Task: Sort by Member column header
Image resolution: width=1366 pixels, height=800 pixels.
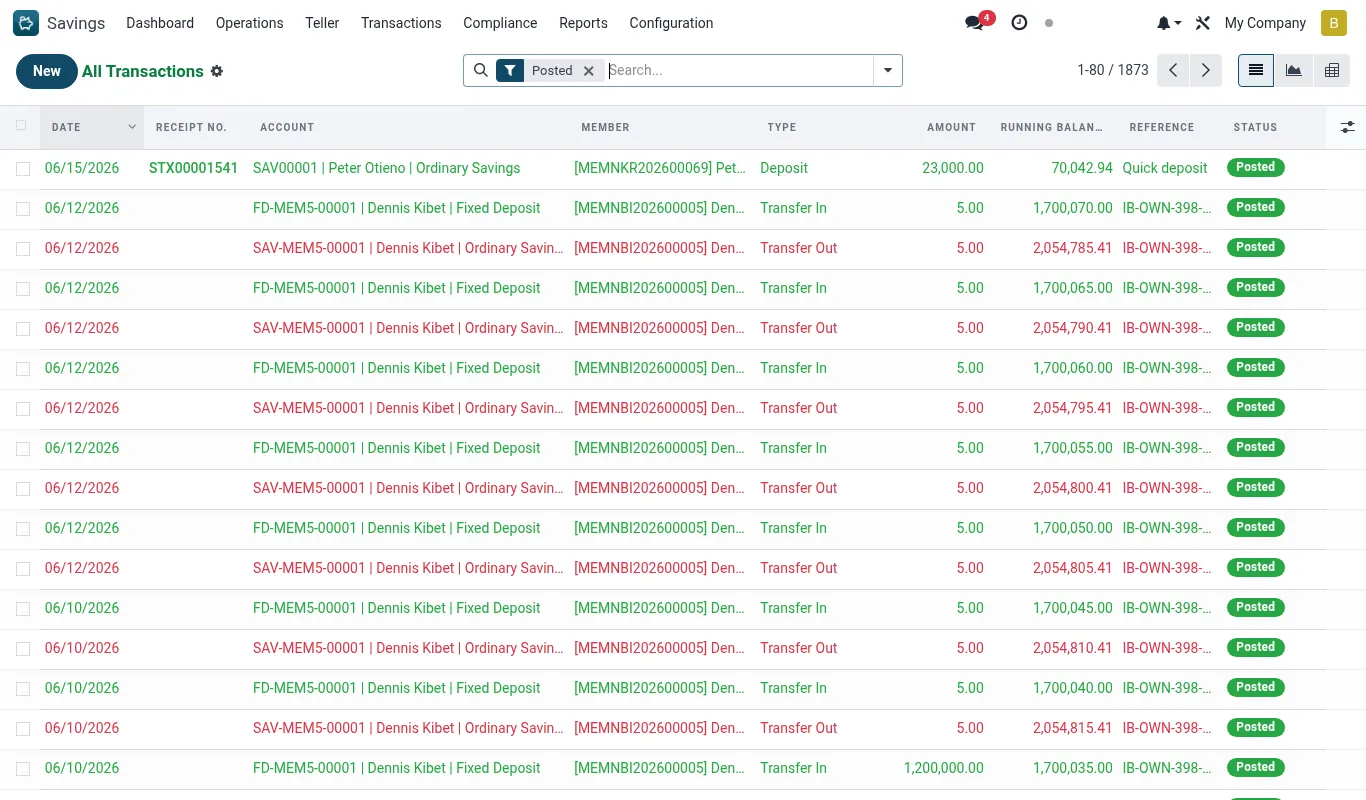Action: (662, 127)
